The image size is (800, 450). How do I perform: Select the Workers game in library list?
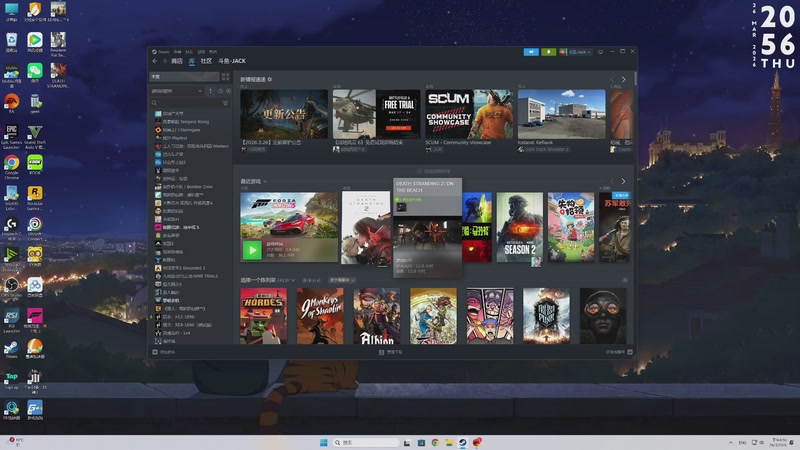(192, 146)
